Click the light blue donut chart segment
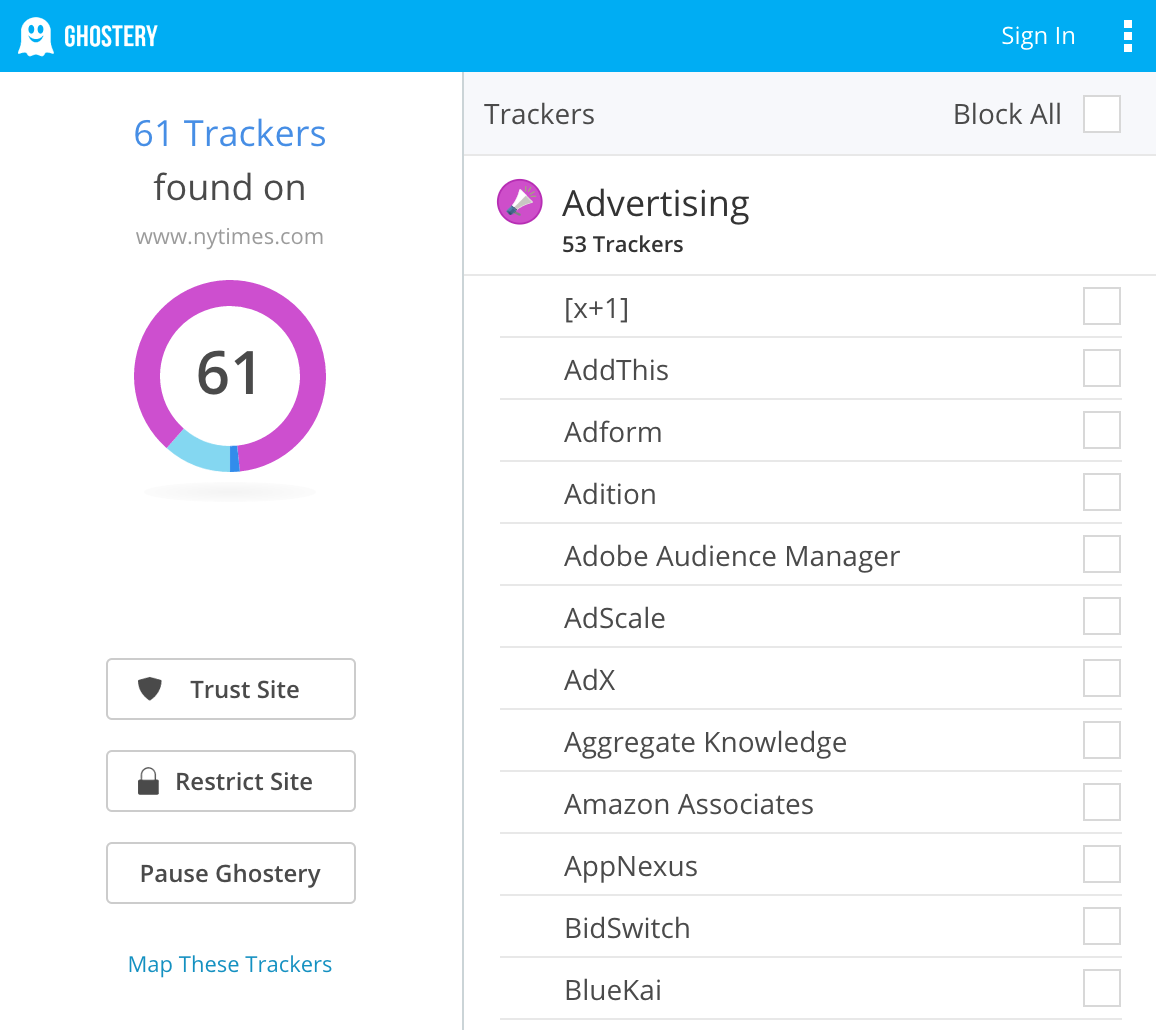This screenshot has width=1156, height=1030. point(201,452)
